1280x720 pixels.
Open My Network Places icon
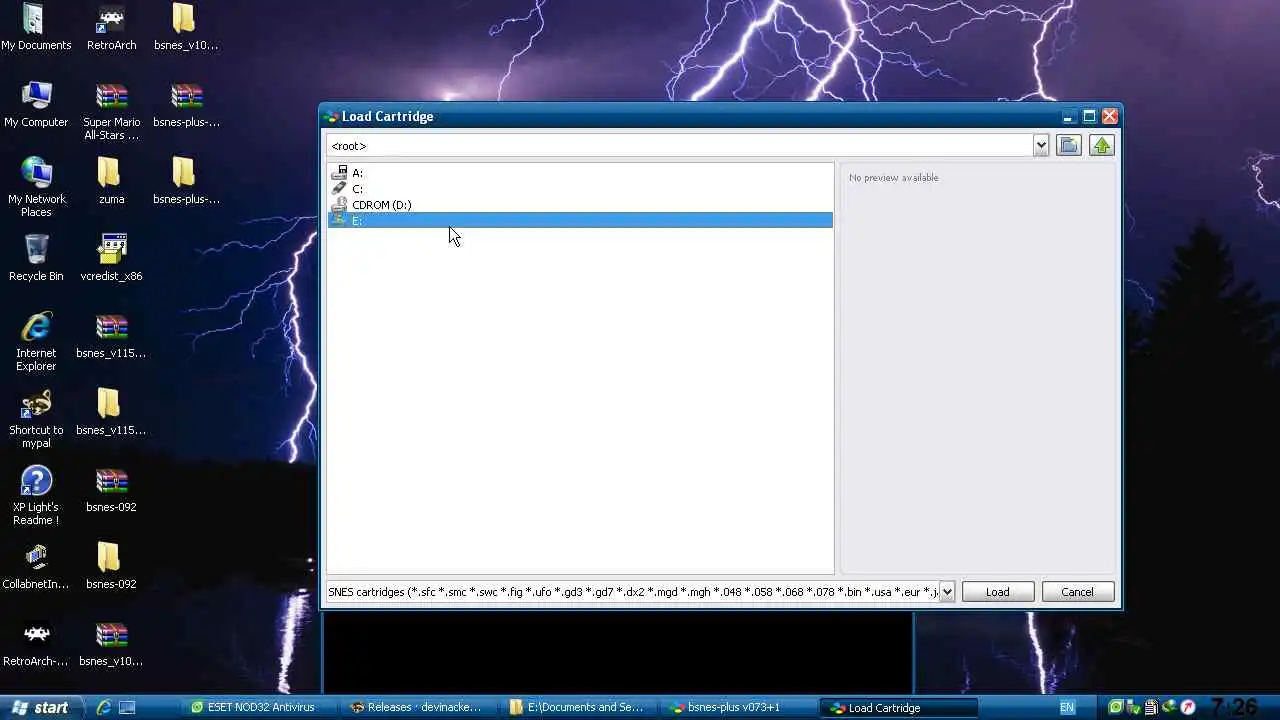tap(36, 188)
